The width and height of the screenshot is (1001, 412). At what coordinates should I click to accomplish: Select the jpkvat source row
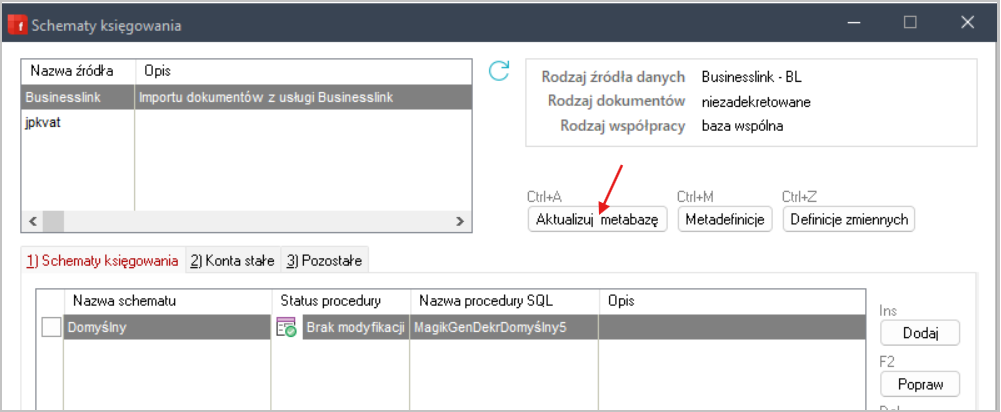click(246, 123)
